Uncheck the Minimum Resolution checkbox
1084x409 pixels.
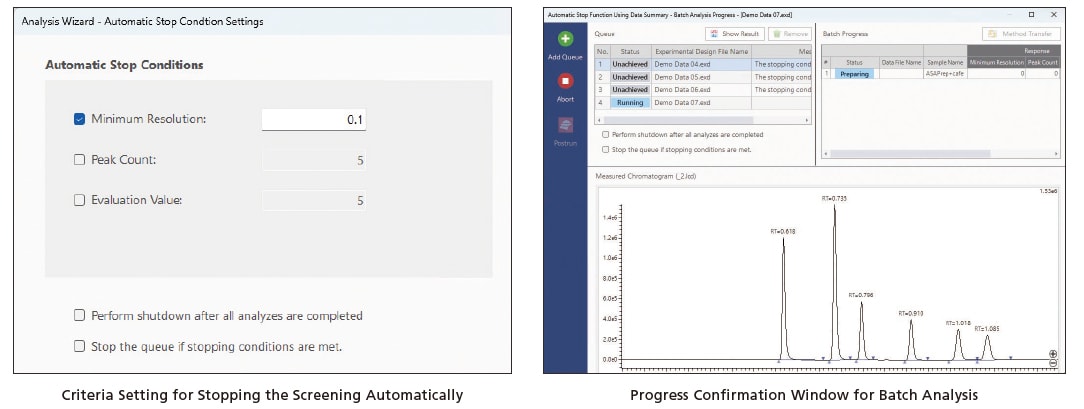click(80, 120)
